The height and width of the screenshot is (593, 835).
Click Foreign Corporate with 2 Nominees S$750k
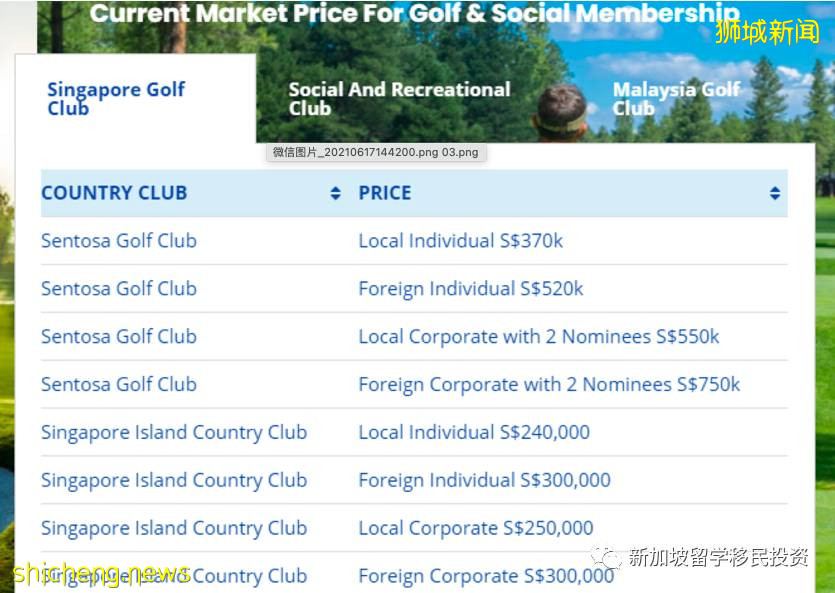pyautogui.click(x=549, y=385)
